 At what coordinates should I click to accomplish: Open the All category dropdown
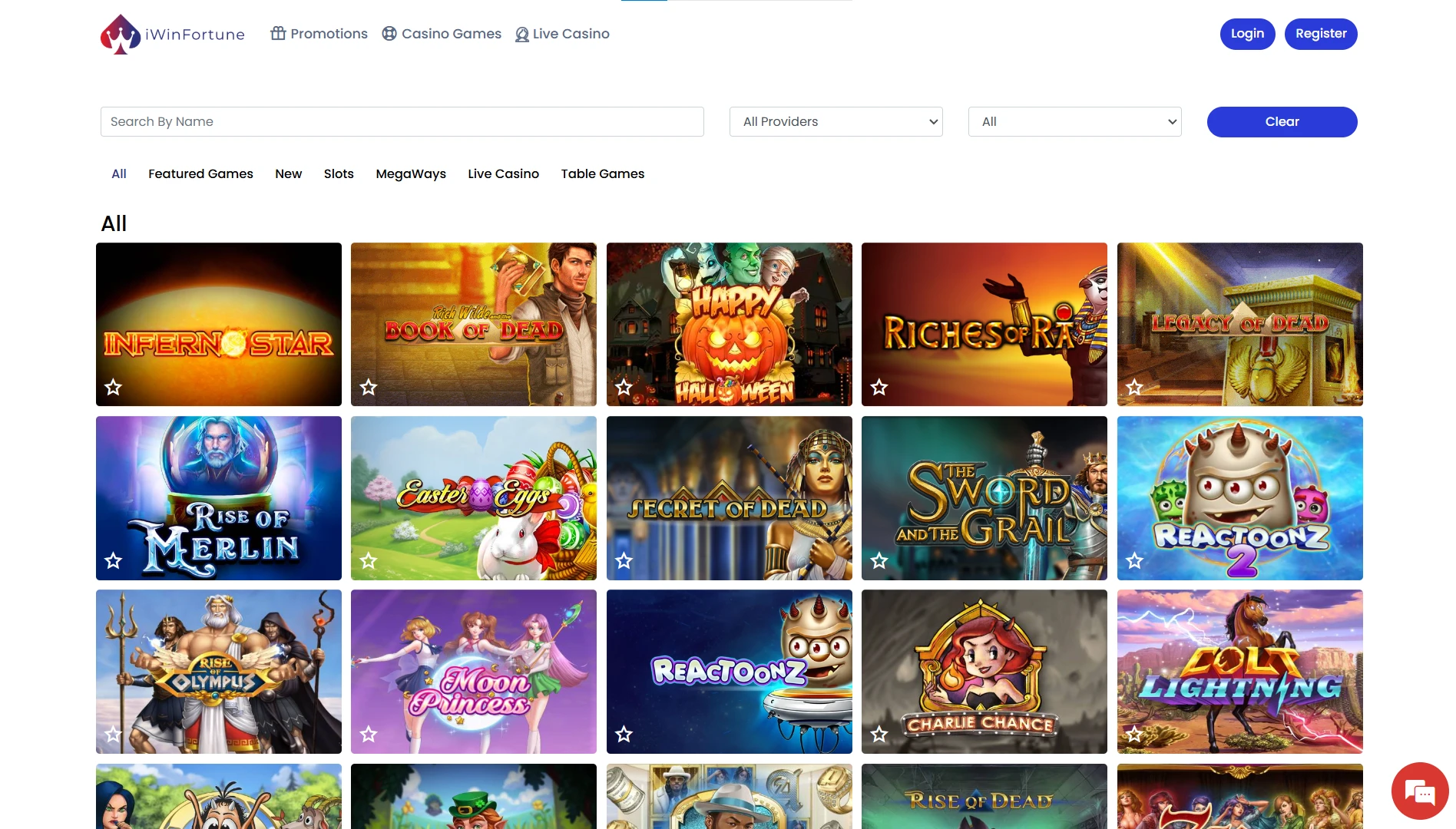pos(1075,121)
